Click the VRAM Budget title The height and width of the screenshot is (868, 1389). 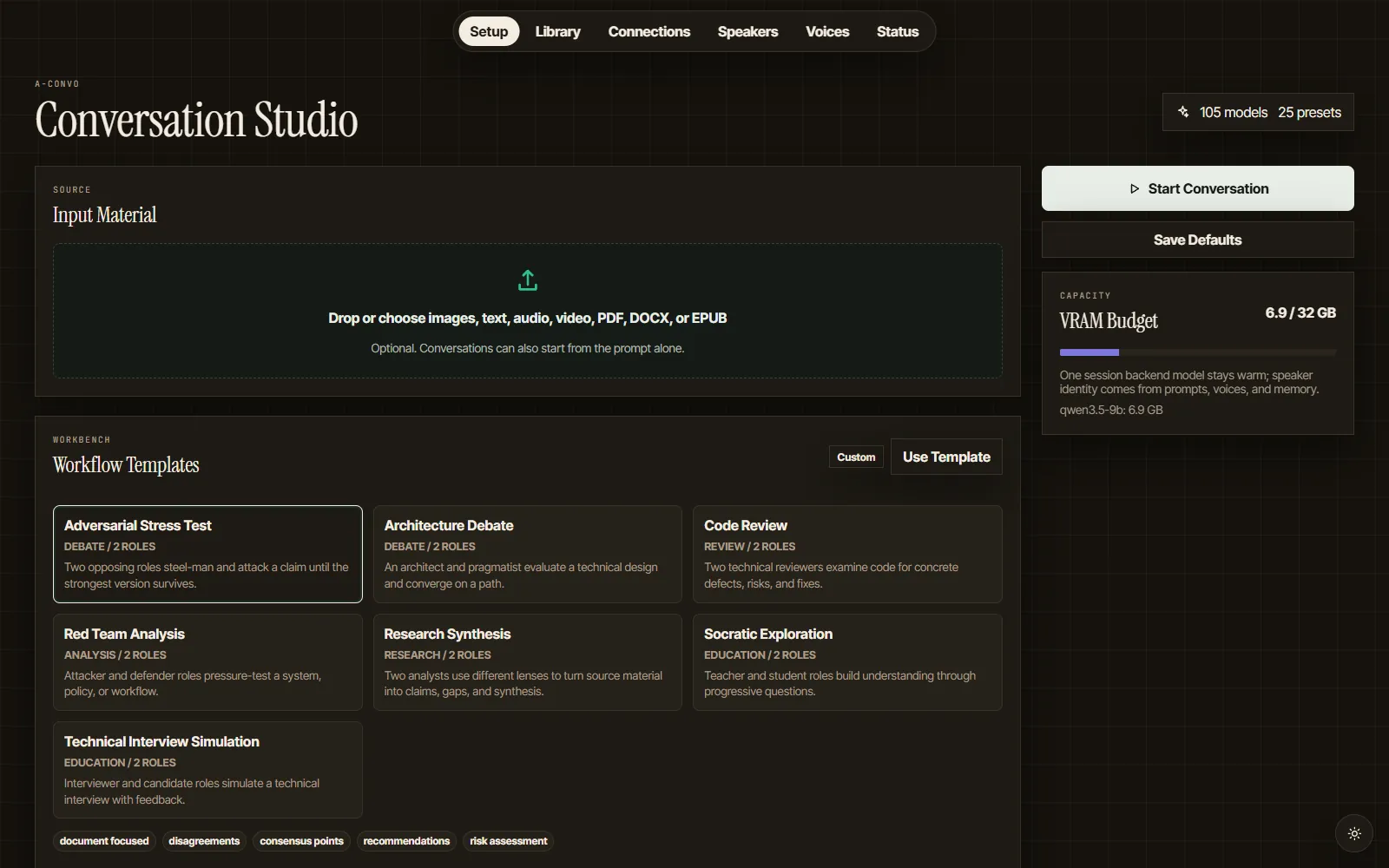pos(1109,321)
